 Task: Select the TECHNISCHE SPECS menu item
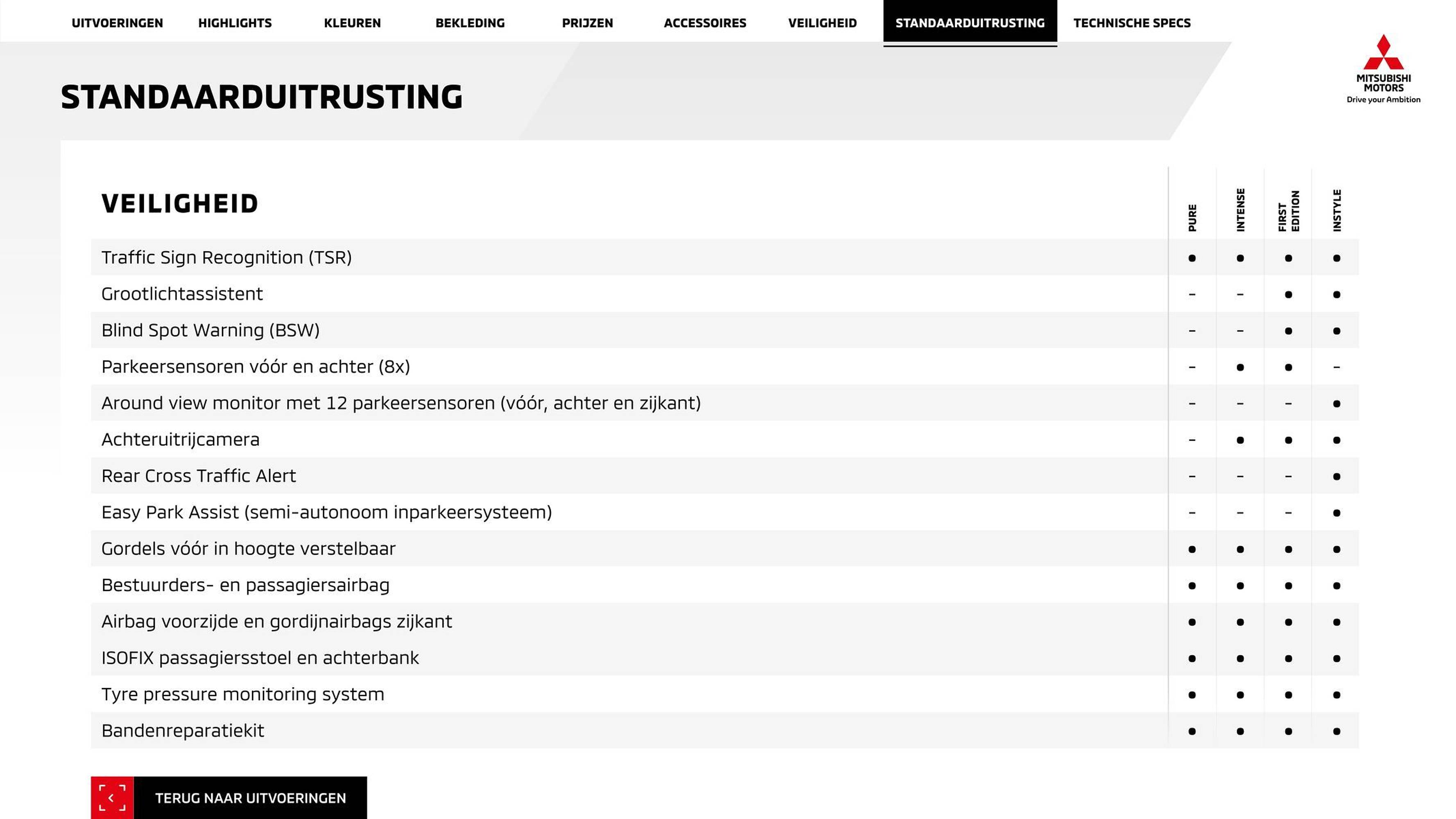1131,22
